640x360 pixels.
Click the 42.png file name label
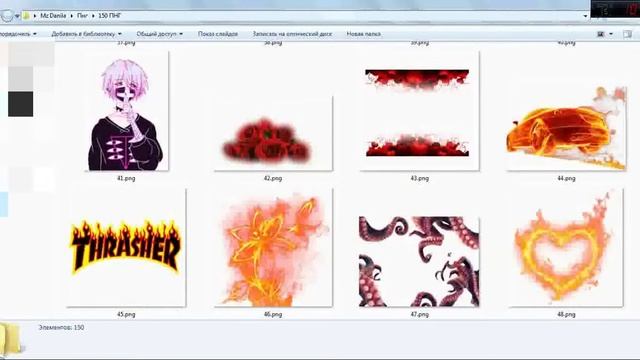[x=273, y=178]
